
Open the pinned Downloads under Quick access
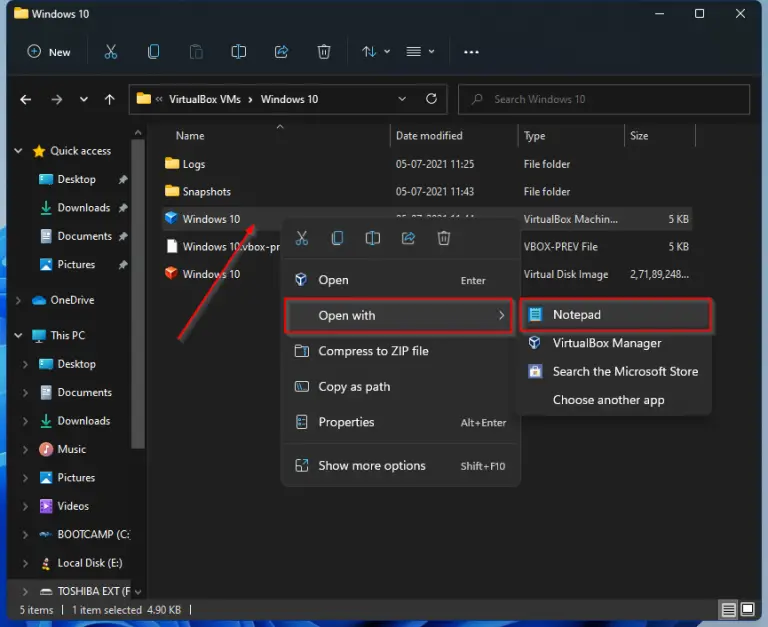pyautogui.click(x=83, y=208)
